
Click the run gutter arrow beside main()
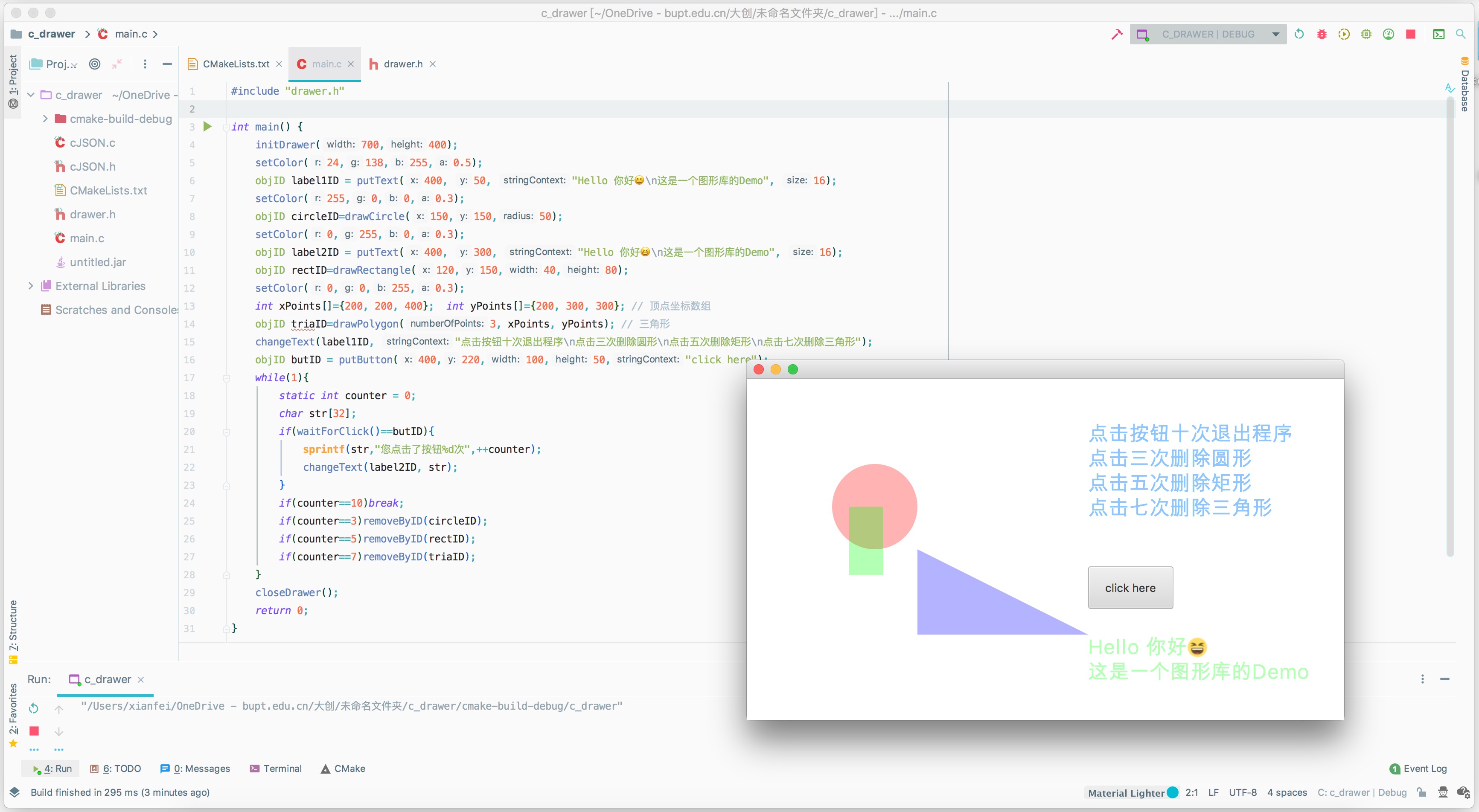(208, 126)
